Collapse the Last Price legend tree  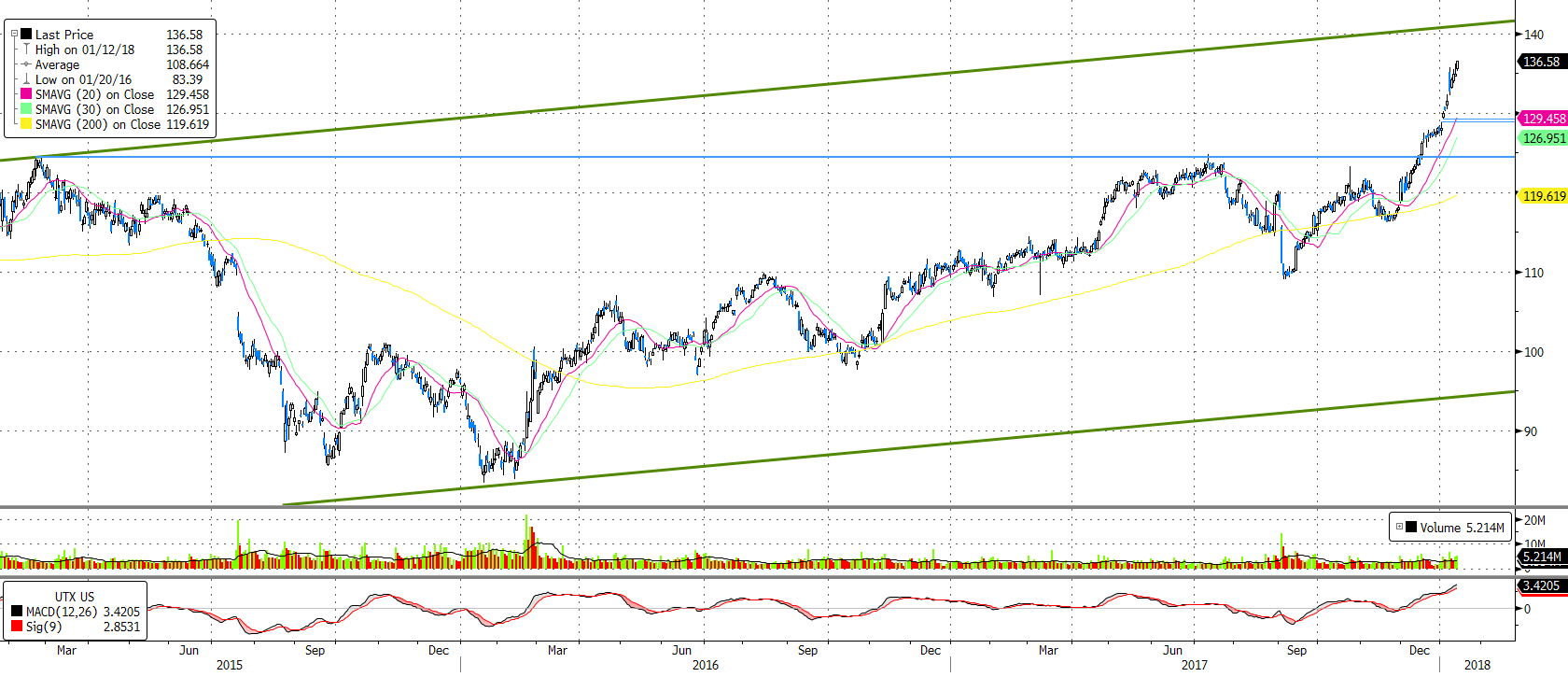(14, 35)
